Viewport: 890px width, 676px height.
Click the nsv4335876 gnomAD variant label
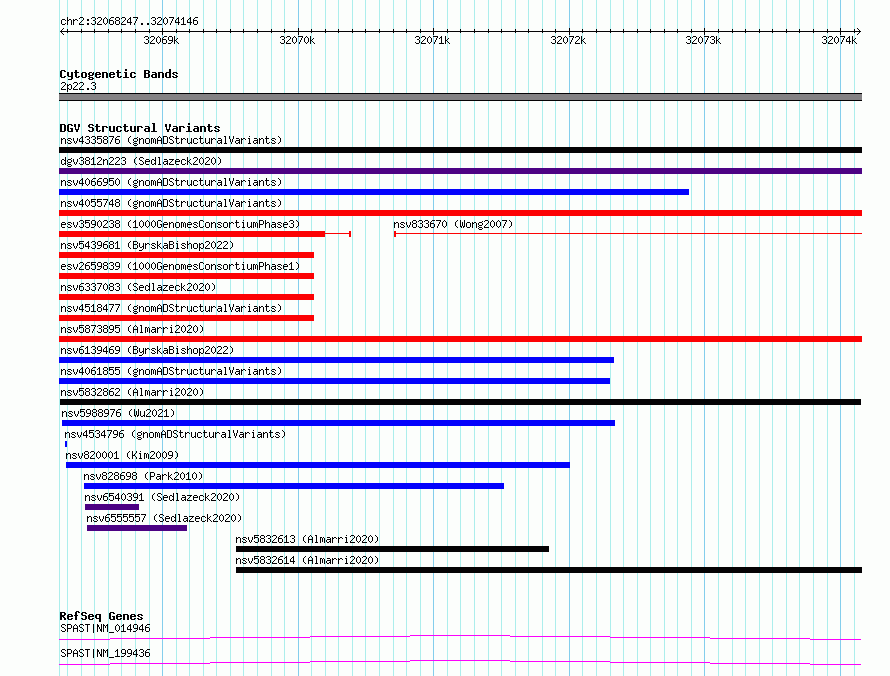coord(171,140)
